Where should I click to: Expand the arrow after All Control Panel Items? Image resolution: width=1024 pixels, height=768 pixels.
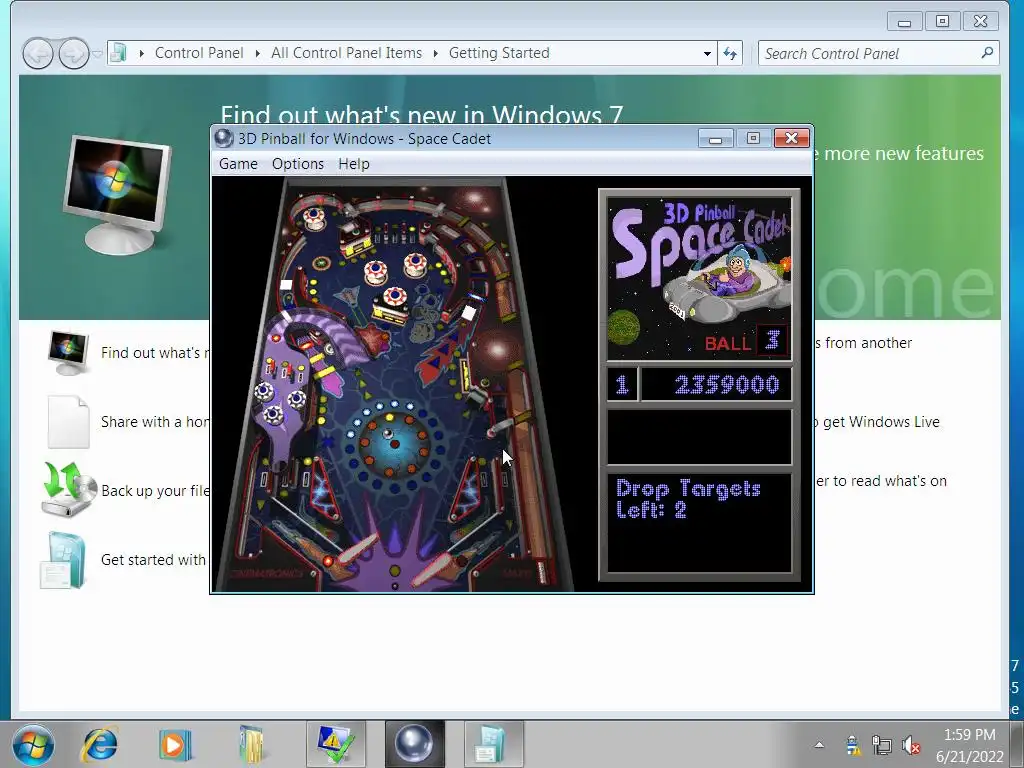[x=436, y=54]
